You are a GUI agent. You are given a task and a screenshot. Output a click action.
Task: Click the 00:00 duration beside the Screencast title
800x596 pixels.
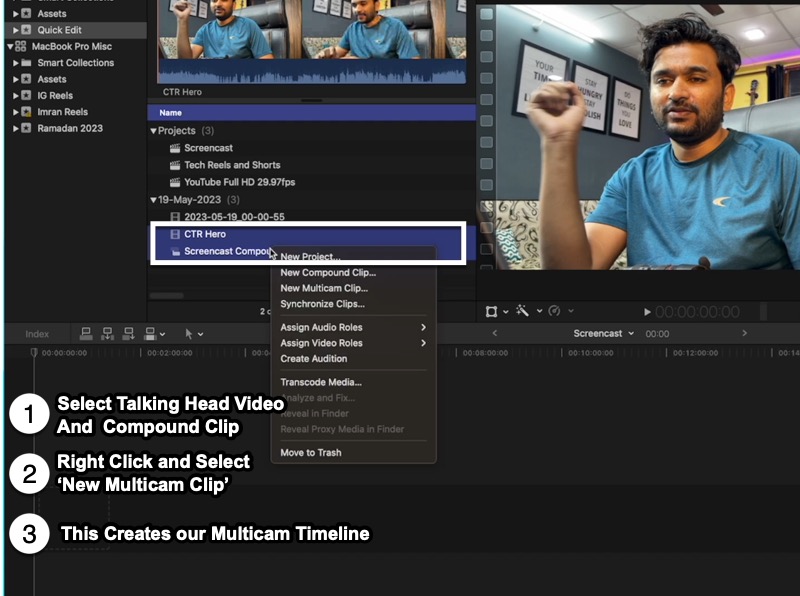[657, 334]
